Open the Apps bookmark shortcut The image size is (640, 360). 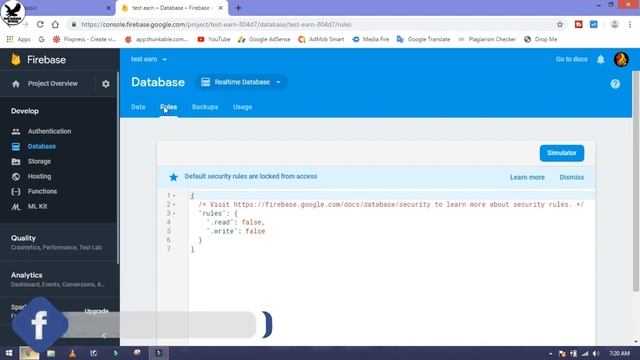click(19, 39)
